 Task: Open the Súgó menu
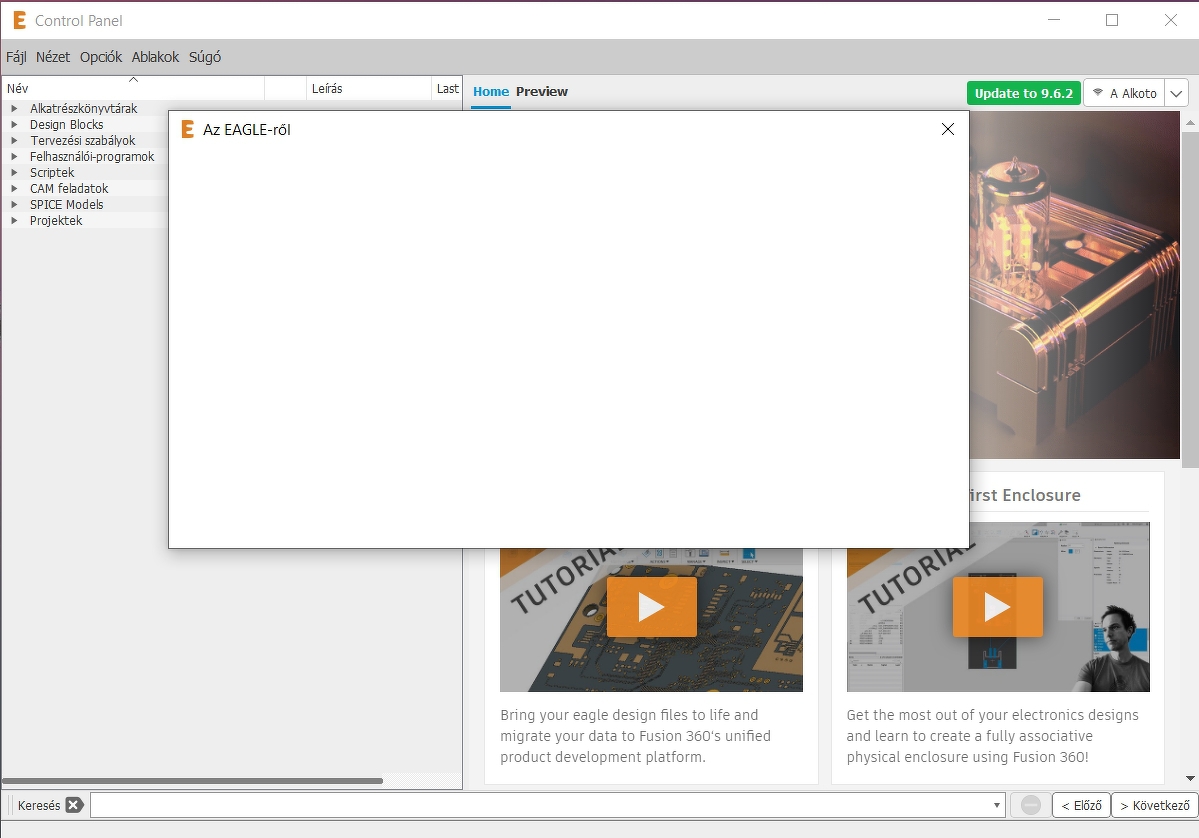click(205, 57)
